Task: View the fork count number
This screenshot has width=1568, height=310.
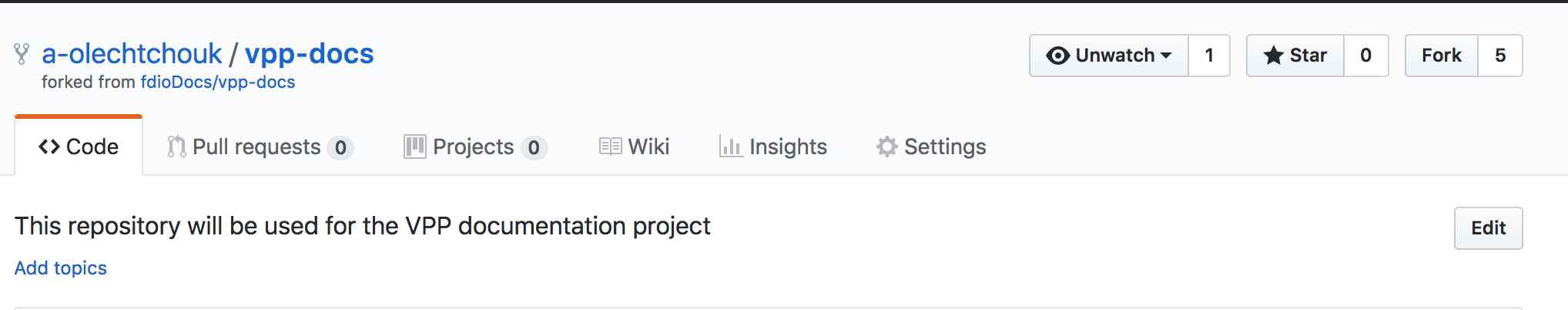Action: 1500,56
